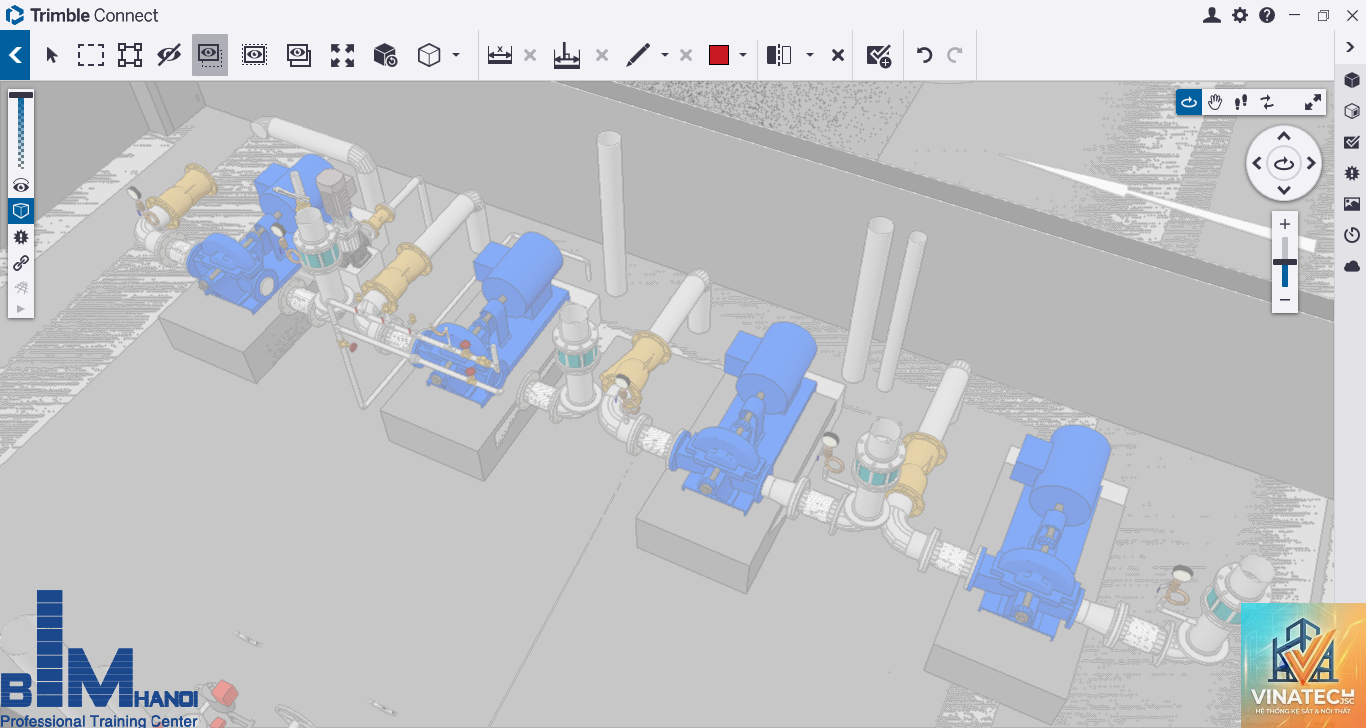Rotate view up on navigation wheel
1366x728 pixels.
(1285, 137)
